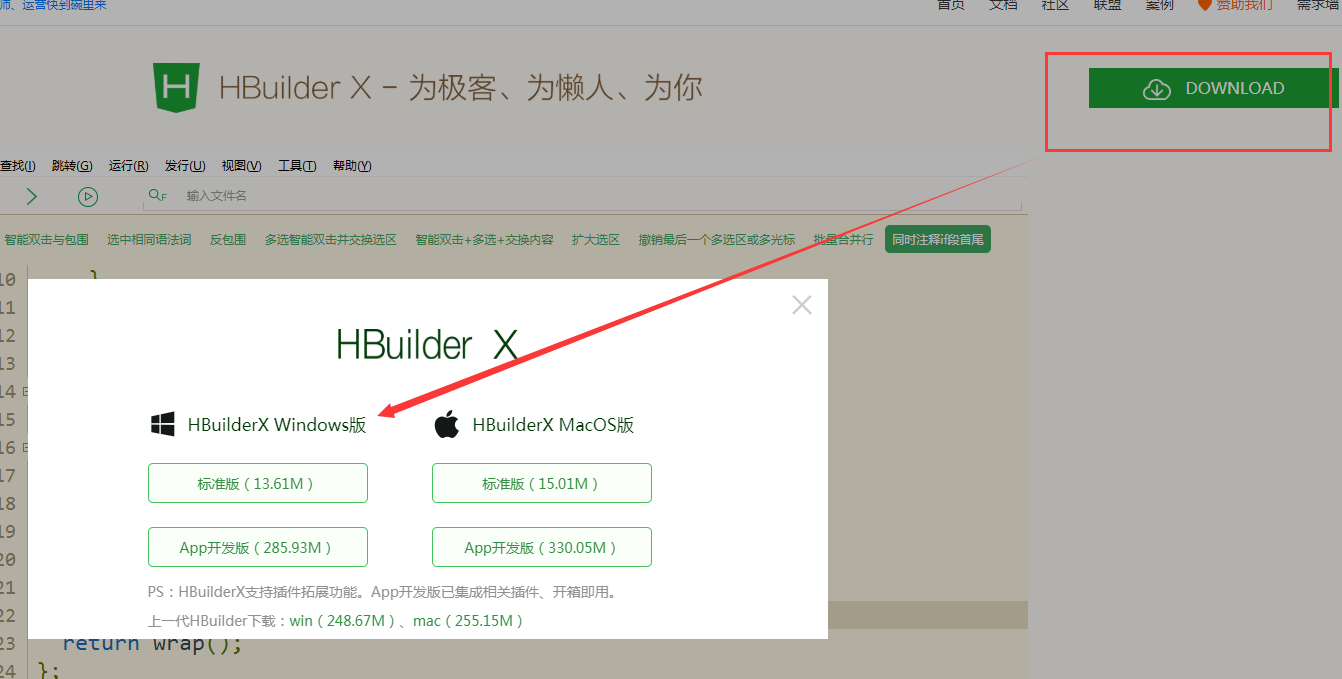Viewport: 1342px width, 679px height.
Task: Click the 同时注释if段首尾 green button
Action: point(937,239)
